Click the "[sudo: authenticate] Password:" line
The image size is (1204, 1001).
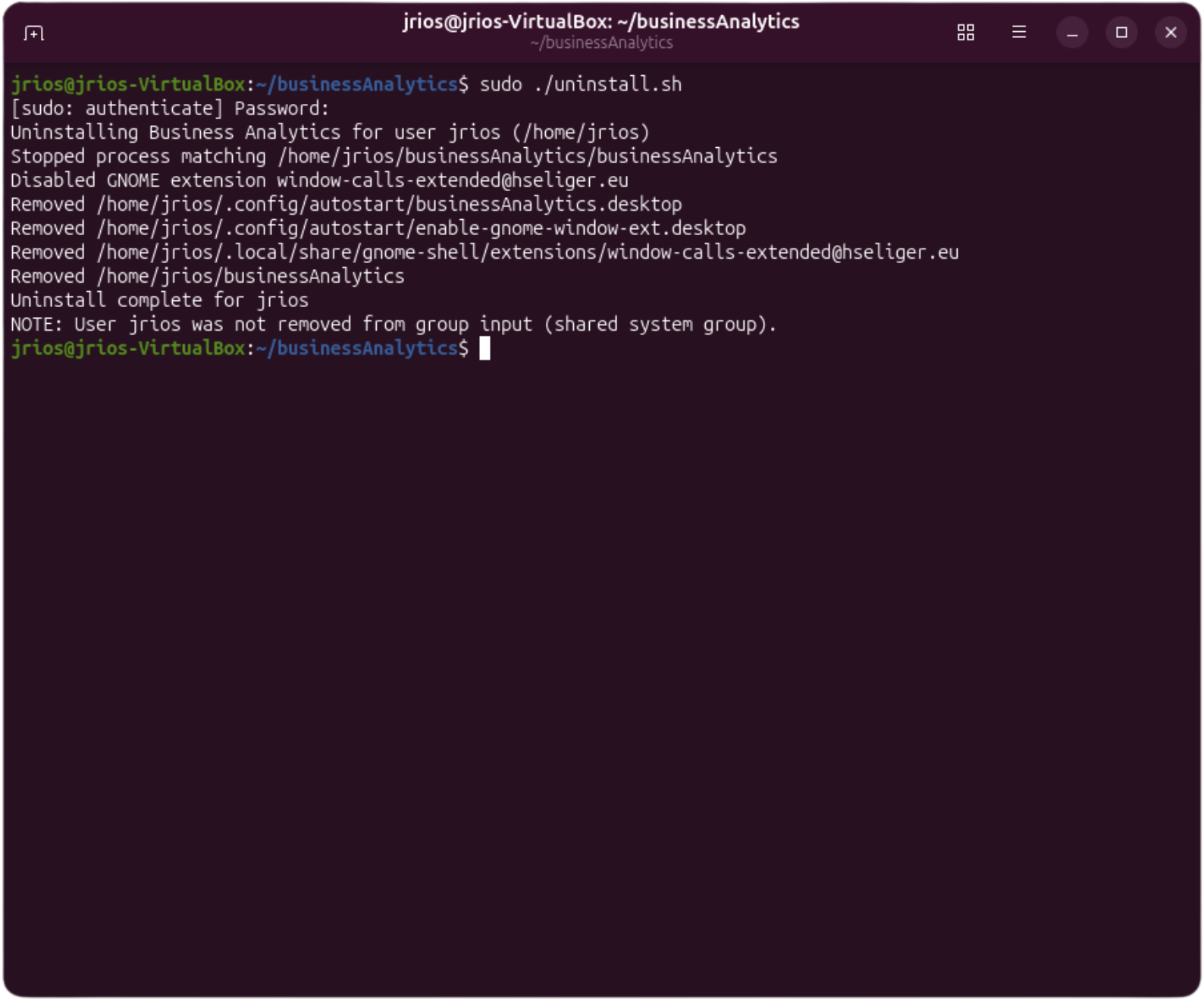point(170,108)
